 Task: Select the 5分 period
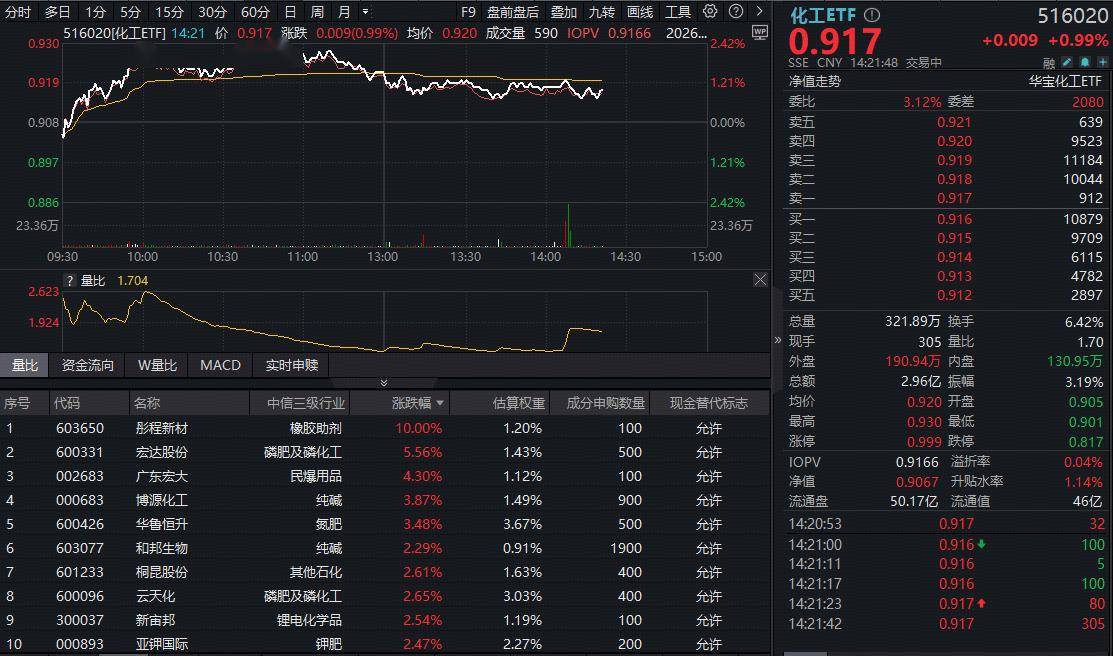131,12
